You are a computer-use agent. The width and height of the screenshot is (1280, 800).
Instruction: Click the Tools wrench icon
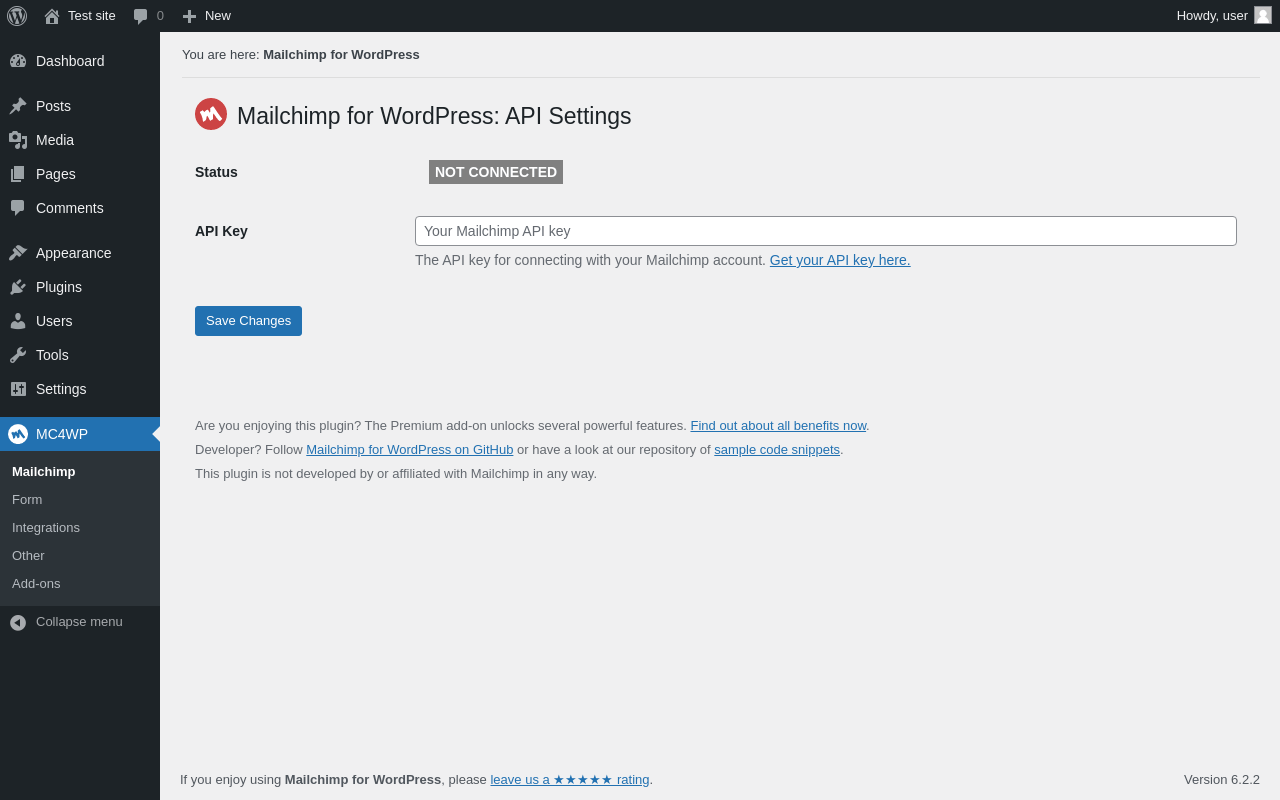coord(18,355)
